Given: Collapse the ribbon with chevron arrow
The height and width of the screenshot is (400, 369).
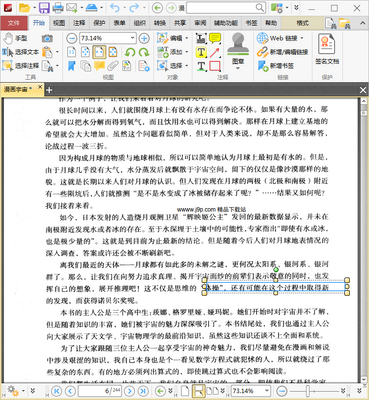Looking at the screenshot, I should (363, 23).
